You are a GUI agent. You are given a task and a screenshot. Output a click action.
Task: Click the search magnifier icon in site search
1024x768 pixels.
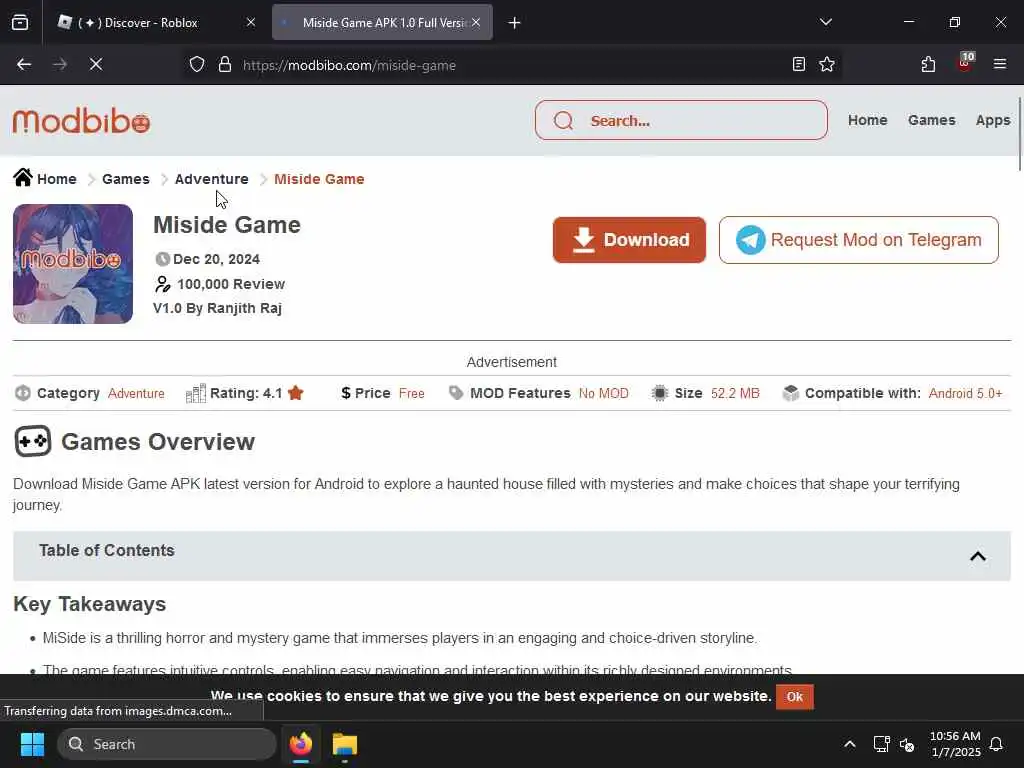[x=564, y=121]
